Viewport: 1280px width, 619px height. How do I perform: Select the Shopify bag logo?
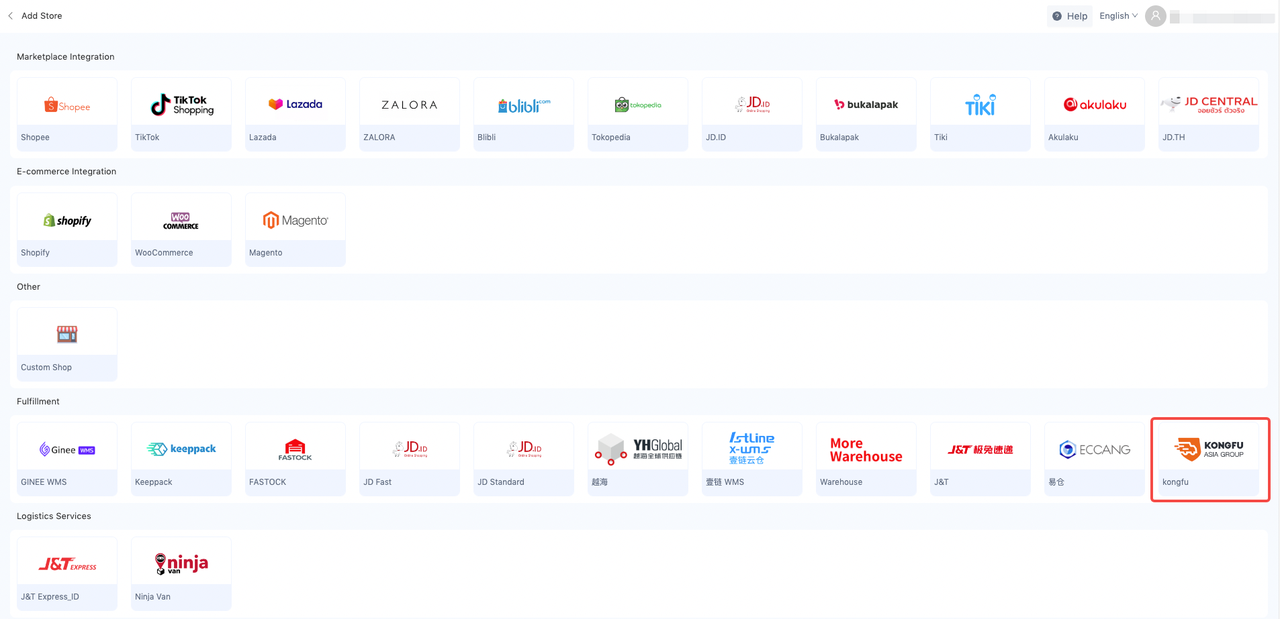tap(67, 220)
